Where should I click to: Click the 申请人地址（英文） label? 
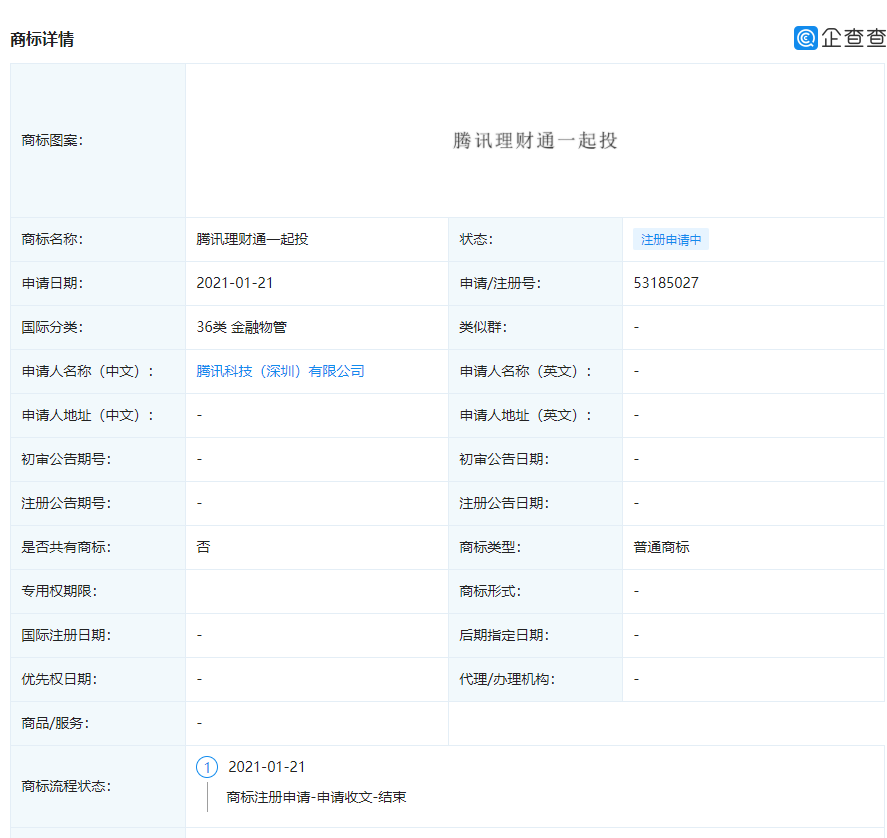[x=526, y=415]
